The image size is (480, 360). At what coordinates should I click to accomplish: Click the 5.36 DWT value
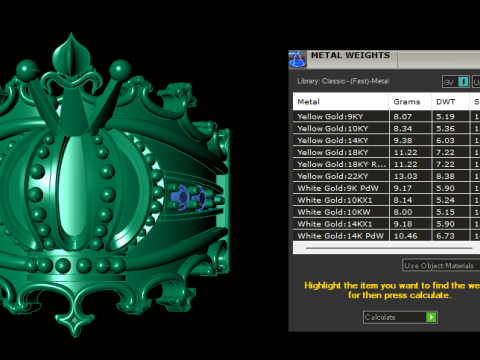click(445, 129)
